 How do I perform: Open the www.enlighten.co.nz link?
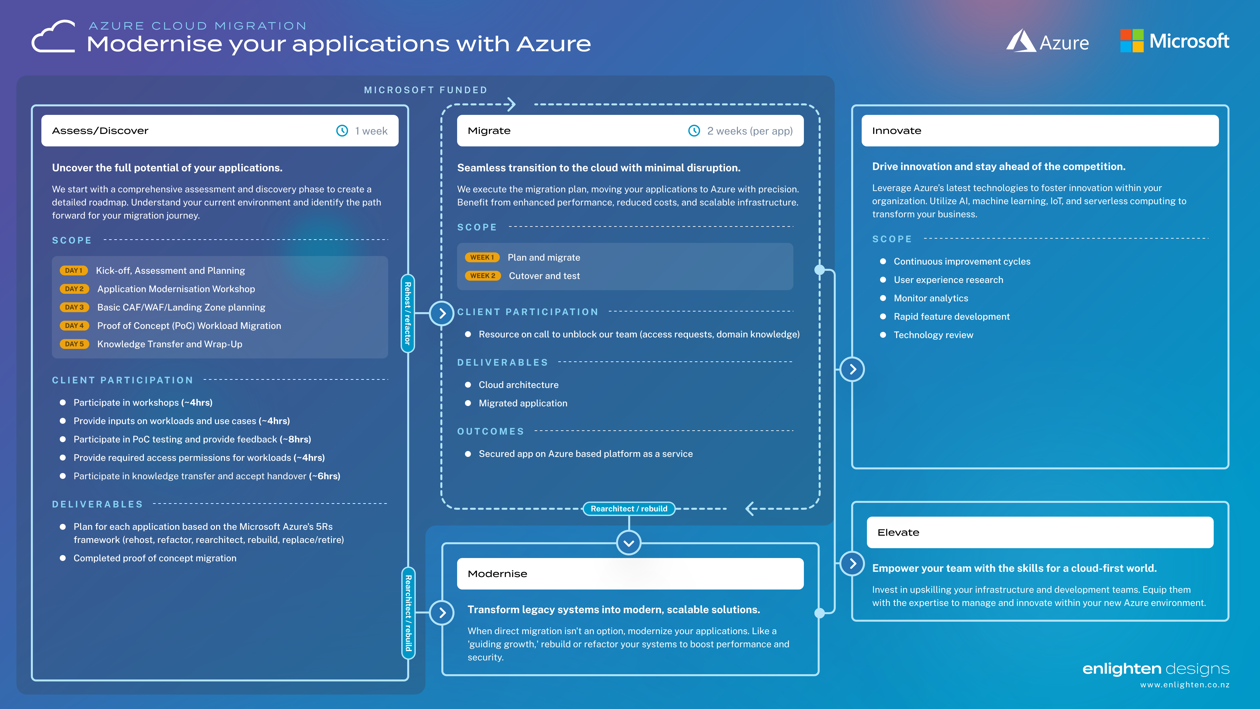(1184, 685)
